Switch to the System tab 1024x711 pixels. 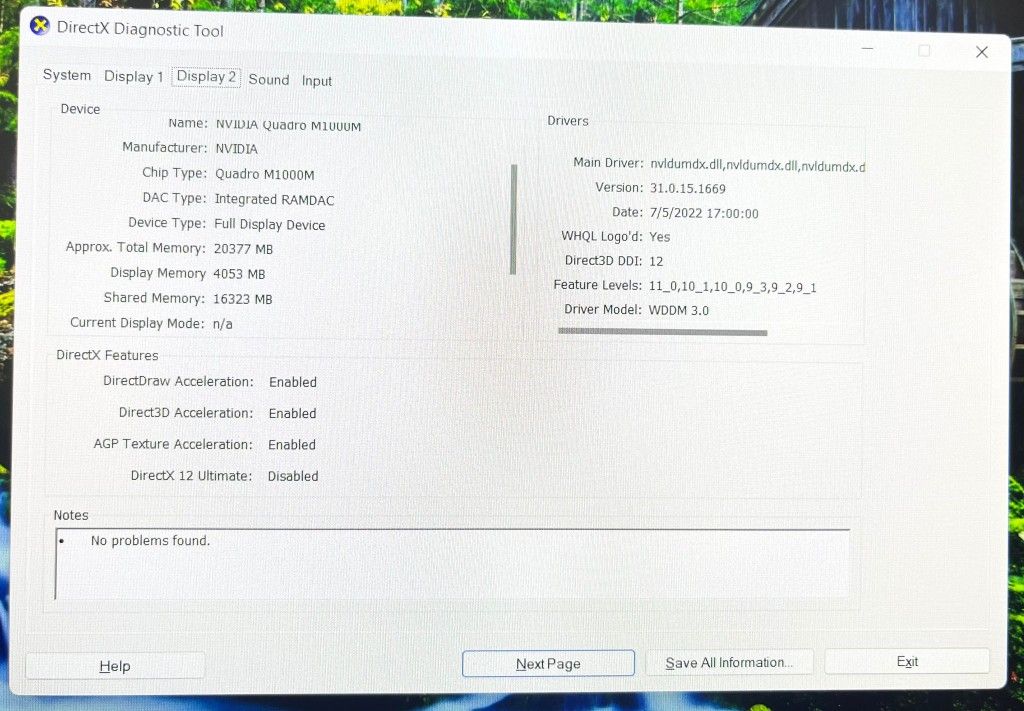pos(66,75)
